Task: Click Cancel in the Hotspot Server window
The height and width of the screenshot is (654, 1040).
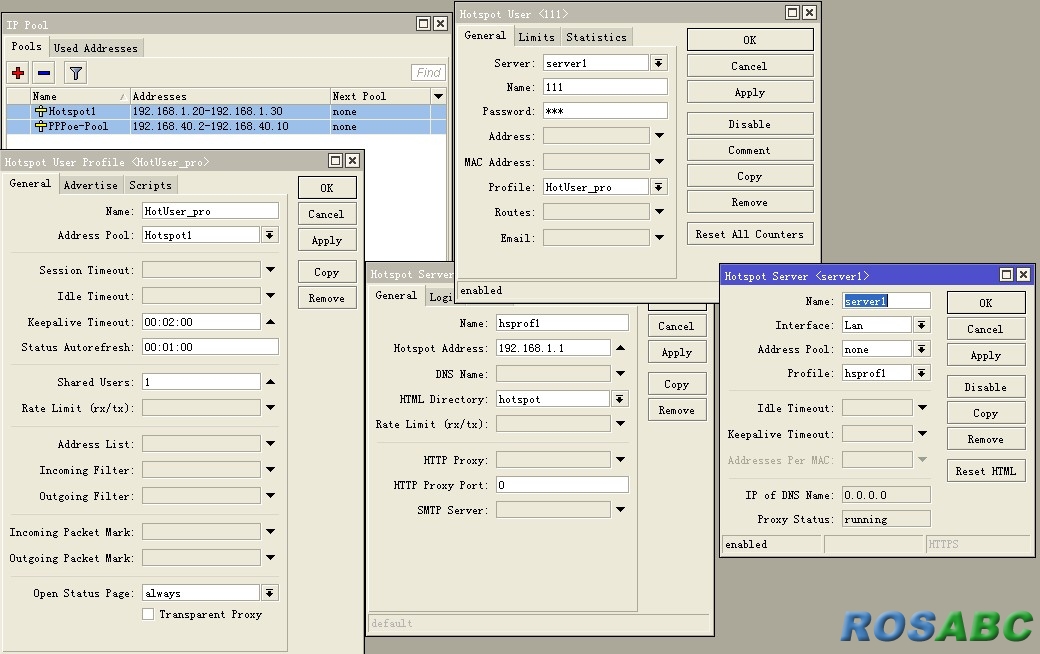Action: (986, 329)
